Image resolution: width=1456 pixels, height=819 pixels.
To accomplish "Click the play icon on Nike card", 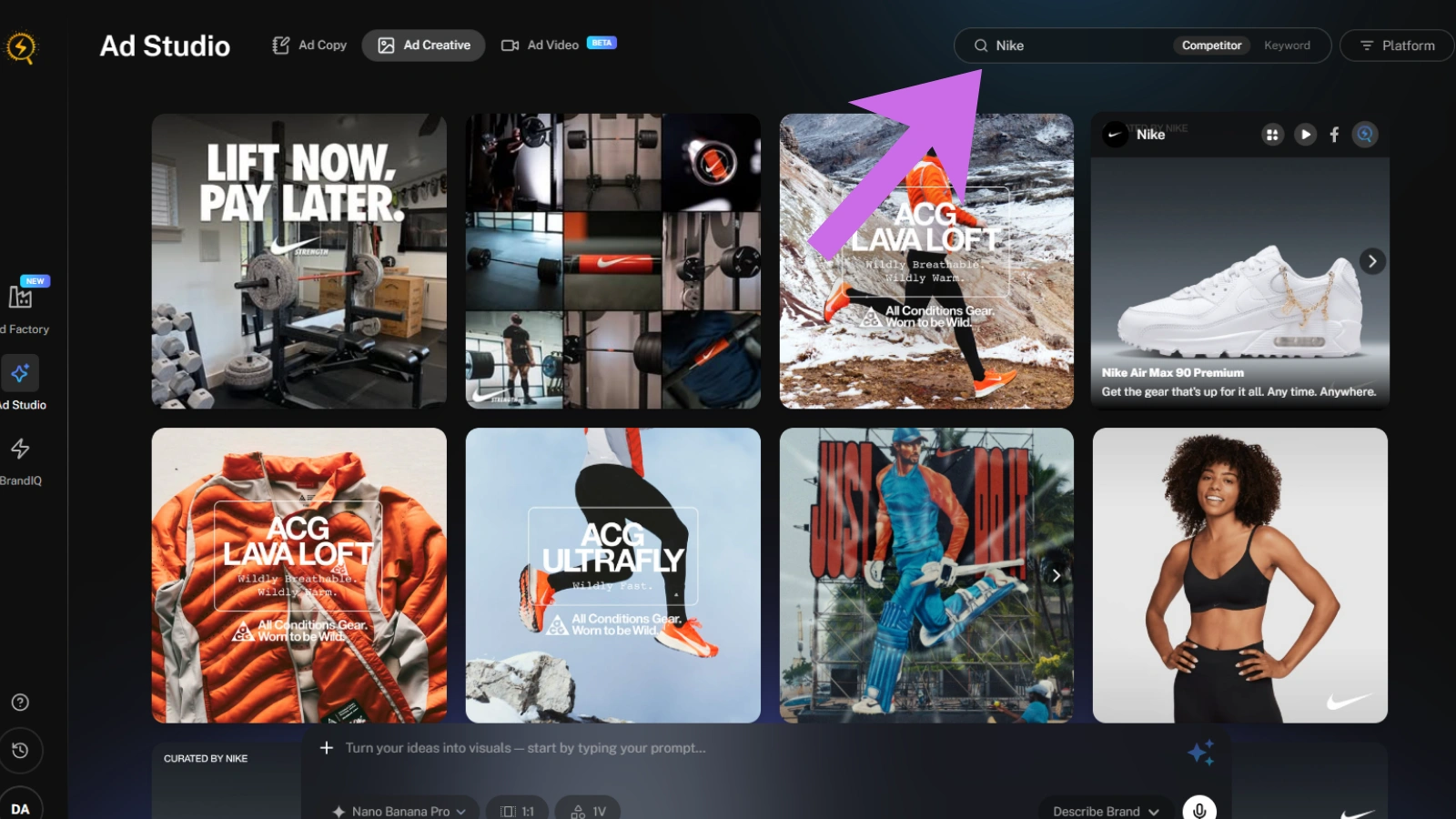I will [x=1305, y=135].
